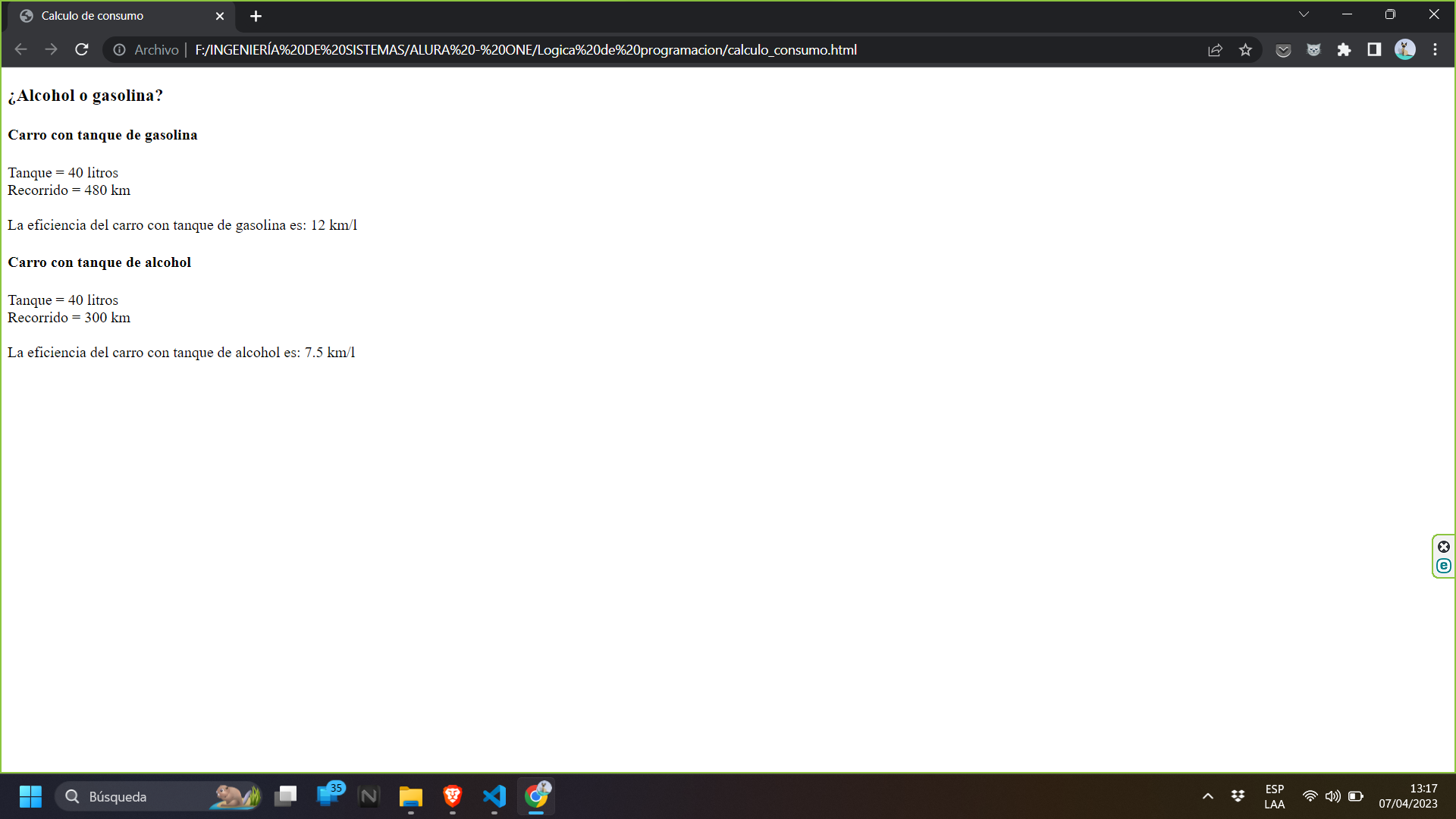Expand the tab search chevron

[1304, 14]
